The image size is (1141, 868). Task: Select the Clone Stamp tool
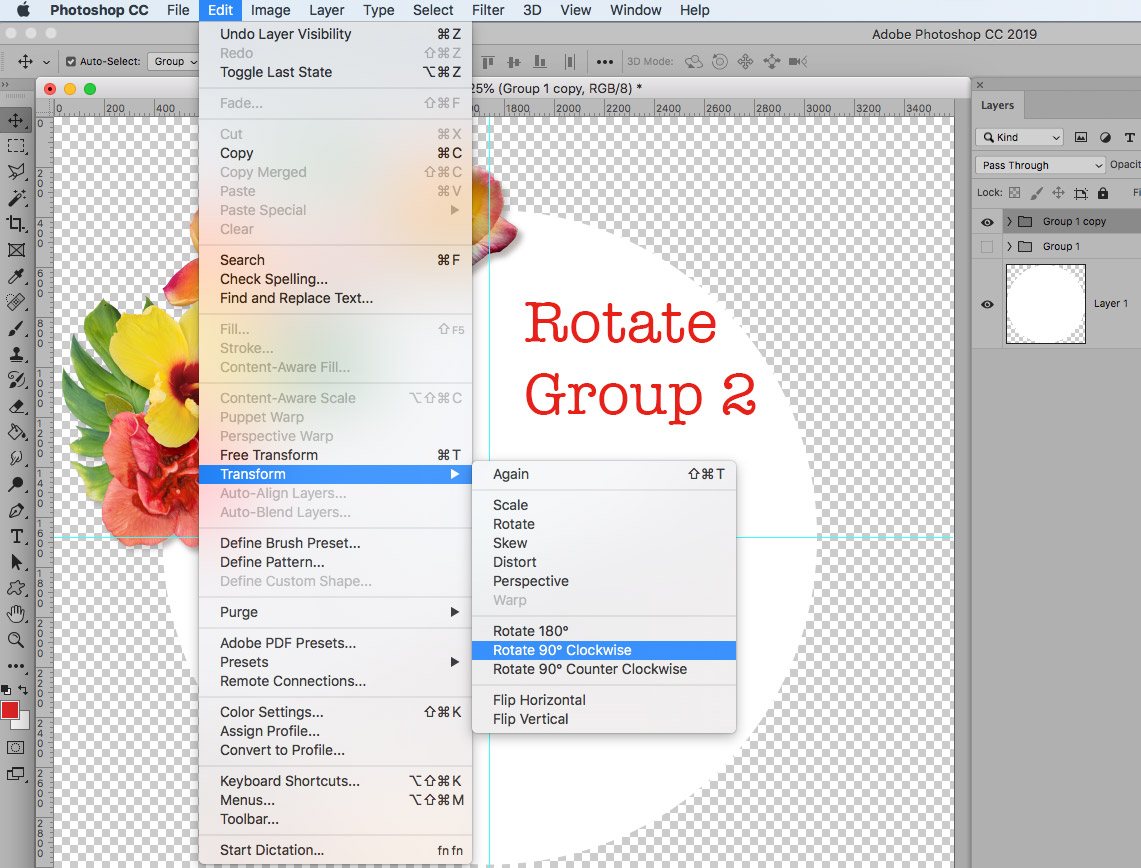coord(15,354)
